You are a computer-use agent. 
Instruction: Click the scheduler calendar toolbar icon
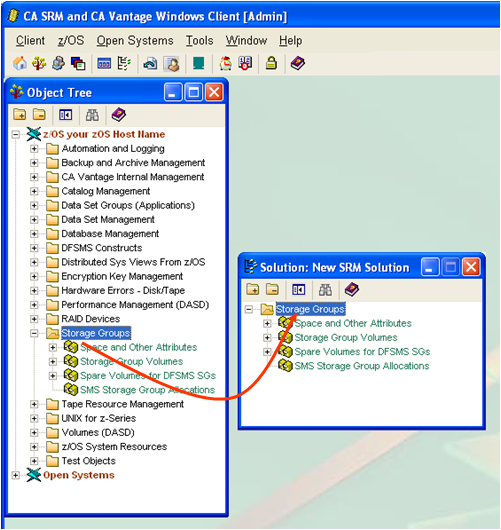tap(245, 63)
